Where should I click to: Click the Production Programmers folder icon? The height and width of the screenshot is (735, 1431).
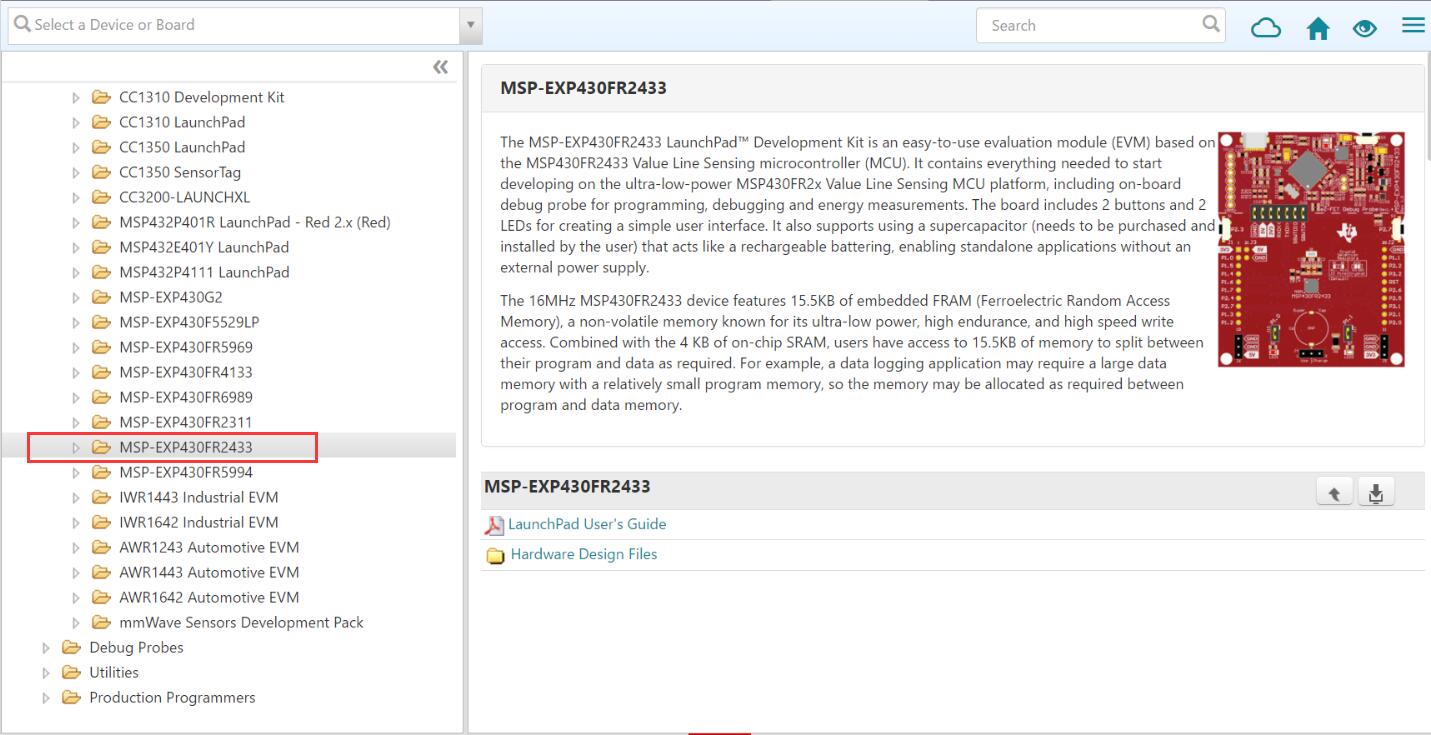tap(71, 697)
